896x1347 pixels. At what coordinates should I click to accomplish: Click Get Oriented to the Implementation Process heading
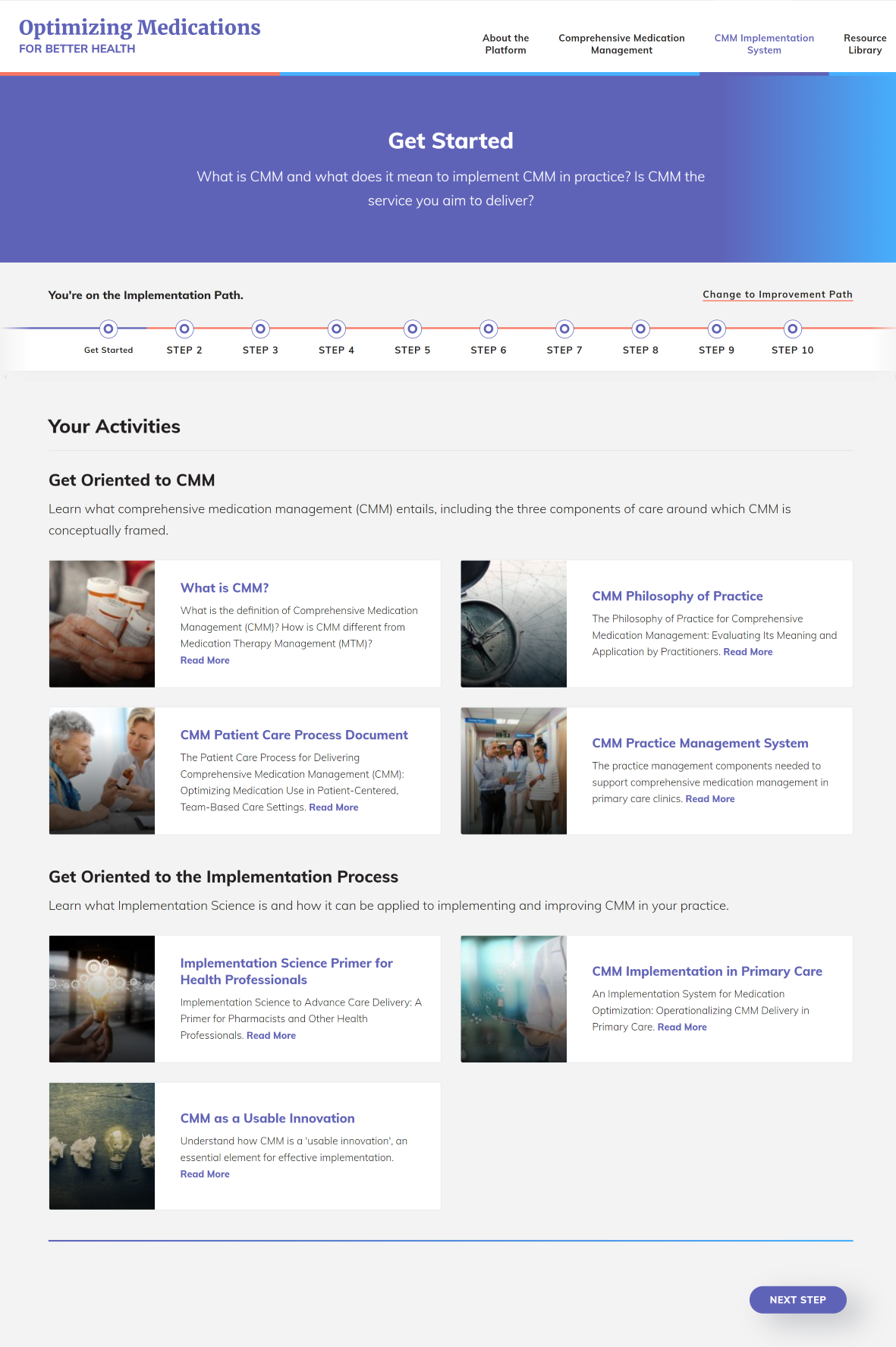coord(223,877)
